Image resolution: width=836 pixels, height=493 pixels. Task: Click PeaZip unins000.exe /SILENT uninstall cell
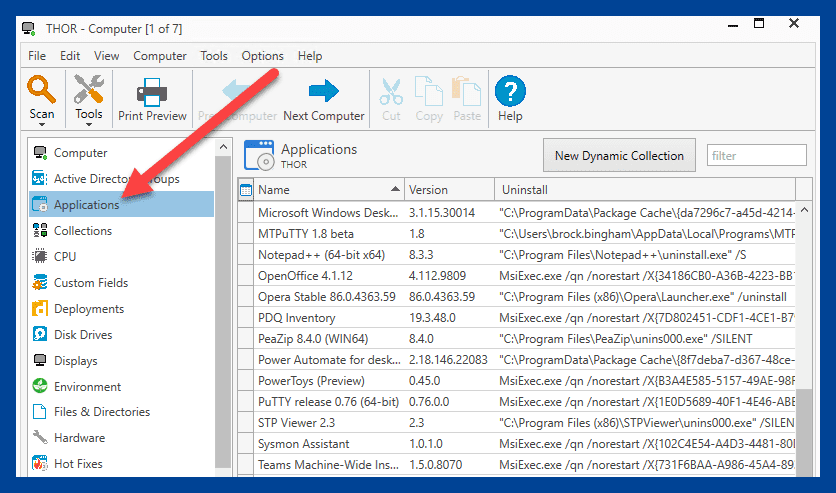(645, 338)
